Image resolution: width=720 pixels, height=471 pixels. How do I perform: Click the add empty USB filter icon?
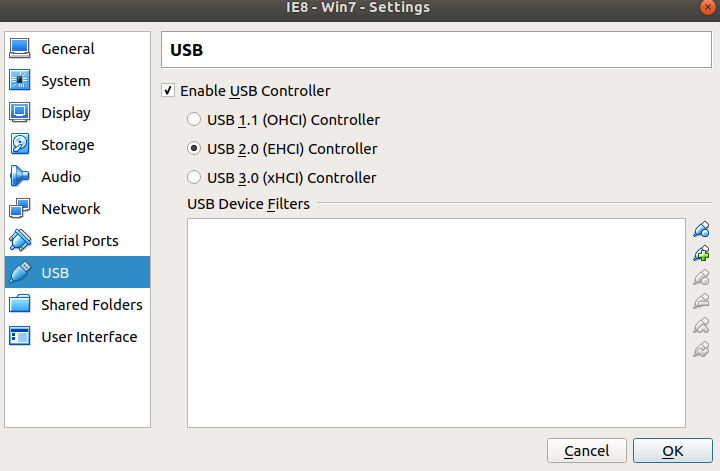pyautogui.click(x=701, y=230)
